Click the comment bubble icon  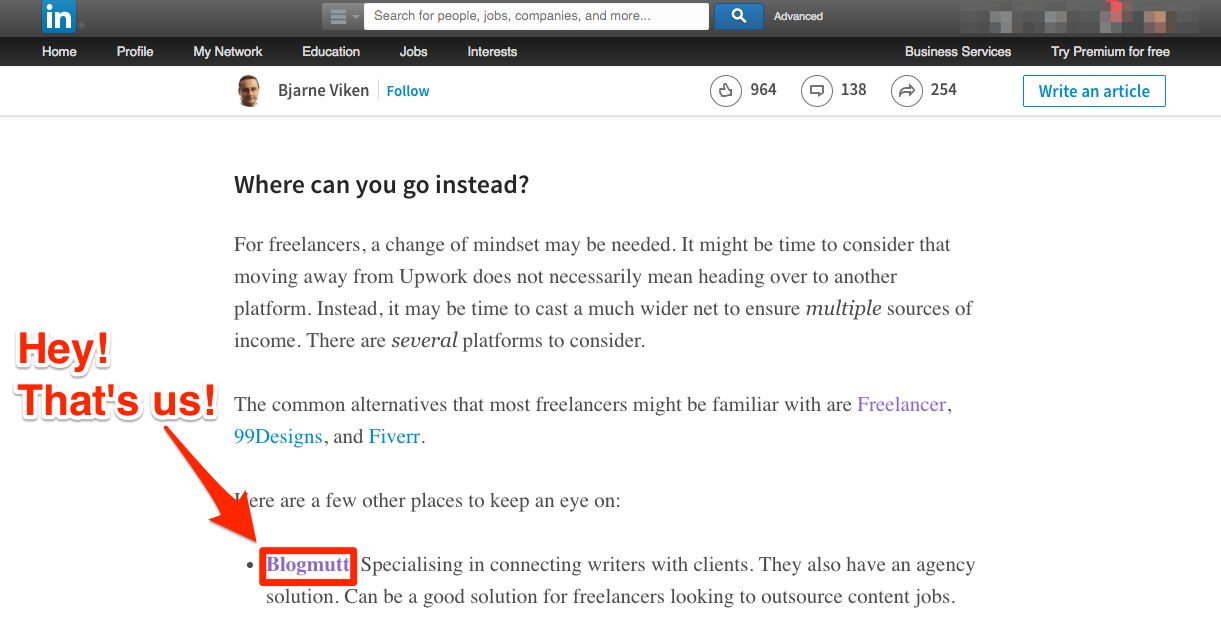click(816, 91)
